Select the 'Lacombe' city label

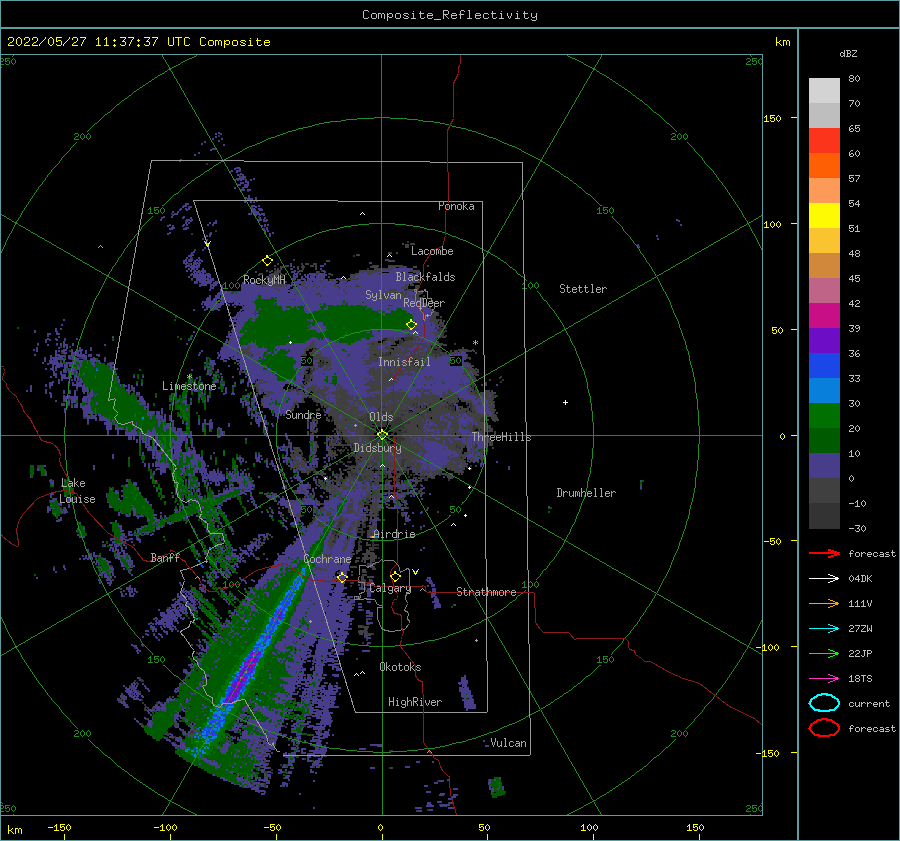[432, 251]
